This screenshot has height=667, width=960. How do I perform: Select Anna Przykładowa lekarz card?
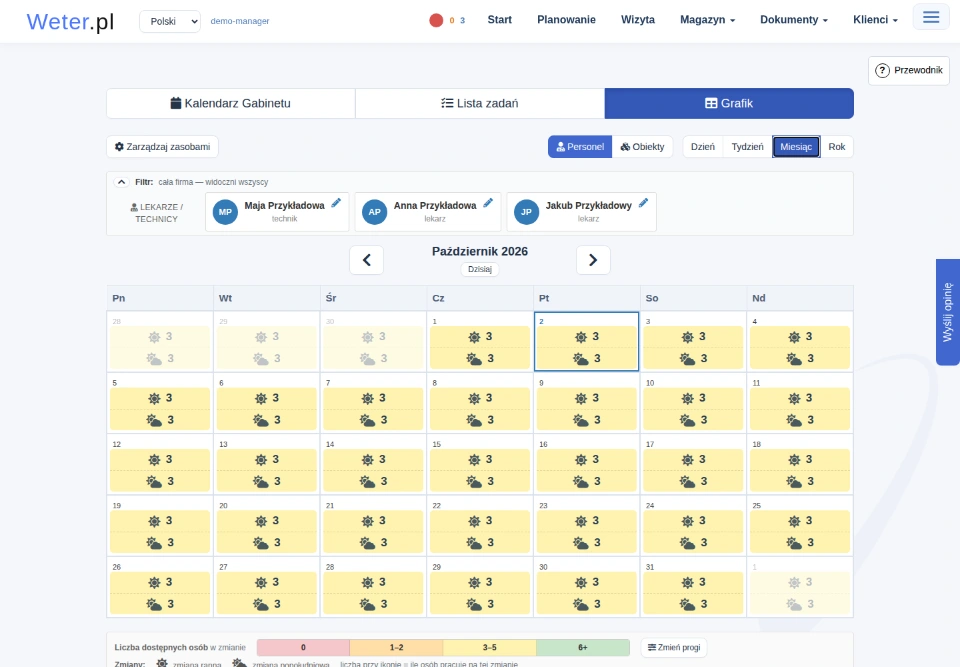[428, 212]
